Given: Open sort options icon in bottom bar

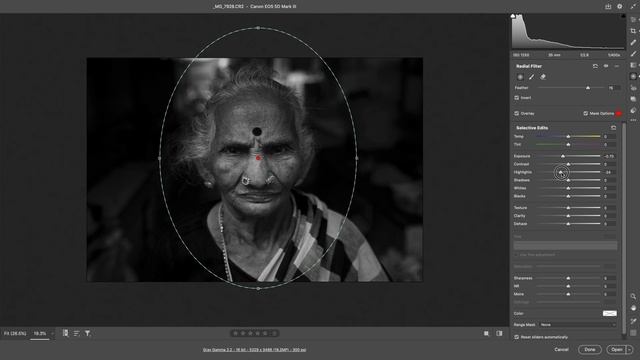Looking at the screenshot, I should pos(76,333).
